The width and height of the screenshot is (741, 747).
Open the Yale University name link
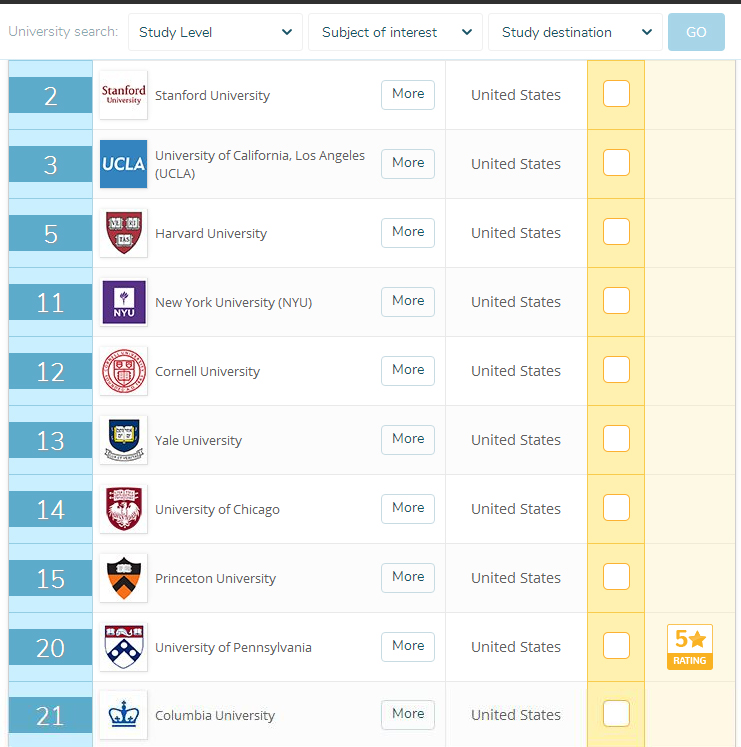coord(198,440)
